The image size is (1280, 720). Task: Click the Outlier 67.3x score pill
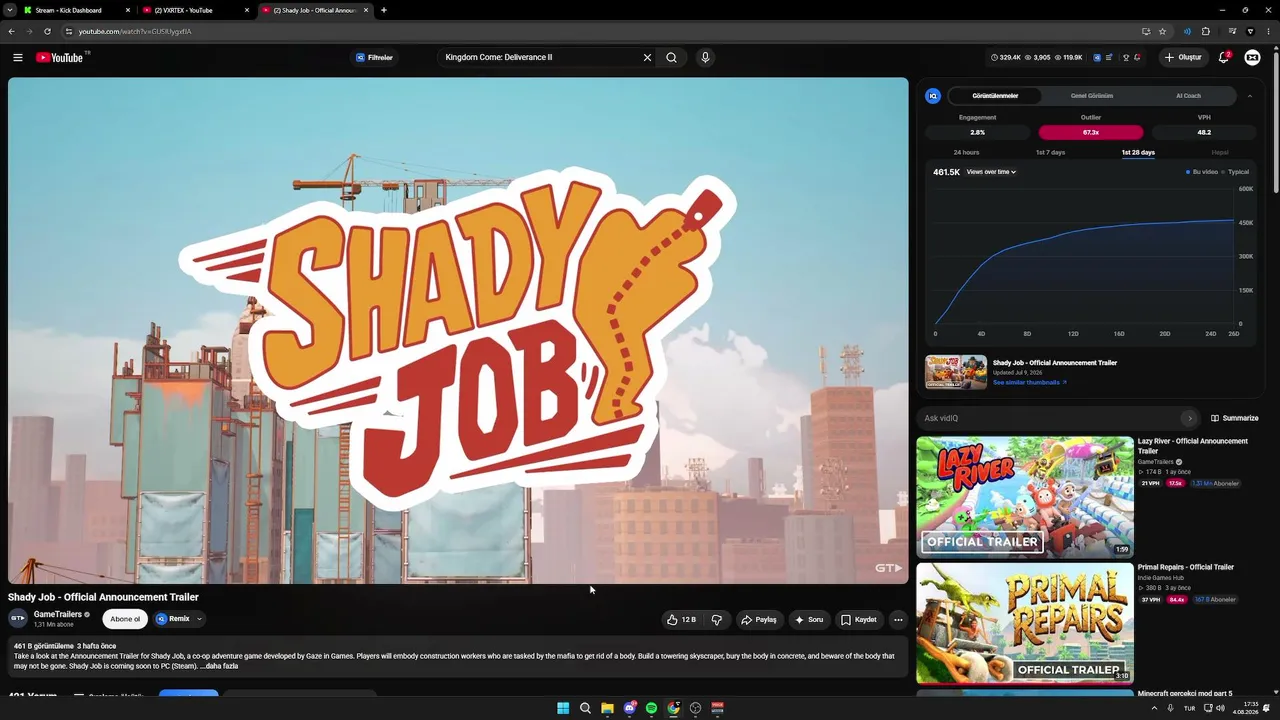point(1091,132)
